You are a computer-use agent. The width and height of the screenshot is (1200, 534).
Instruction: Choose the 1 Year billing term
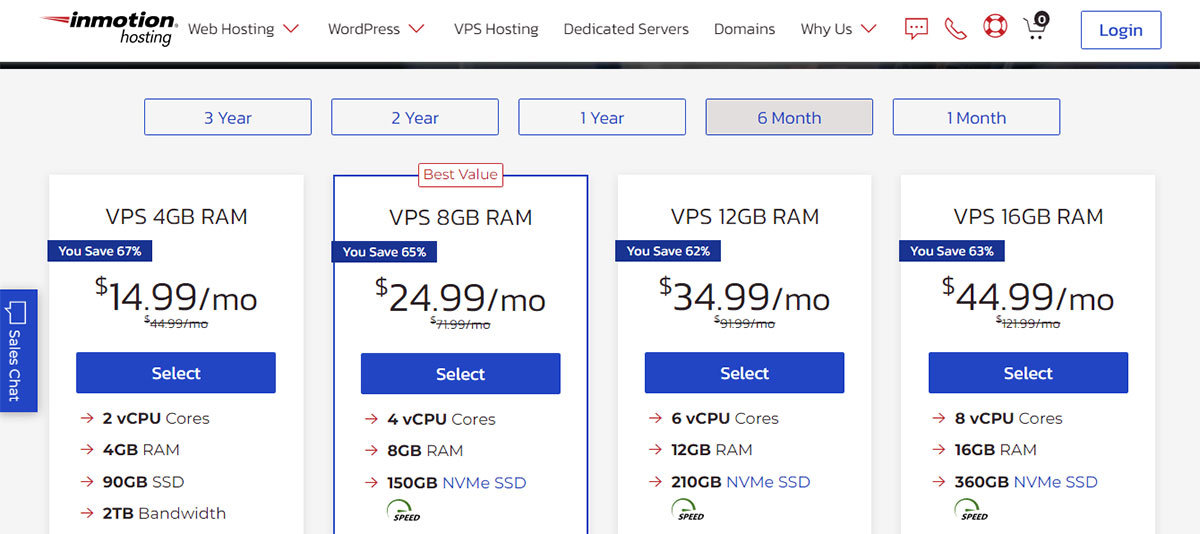click(x=602, y=117)
